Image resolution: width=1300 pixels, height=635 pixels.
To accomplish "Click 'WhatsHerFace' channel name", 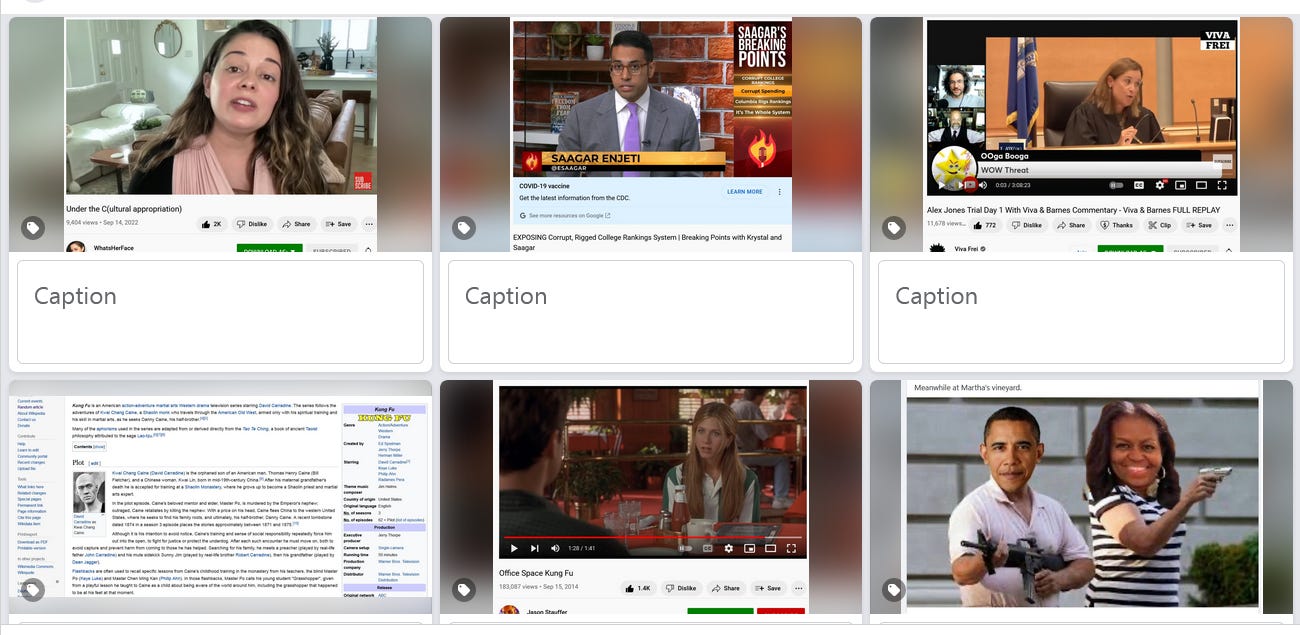I will [112, 248].
